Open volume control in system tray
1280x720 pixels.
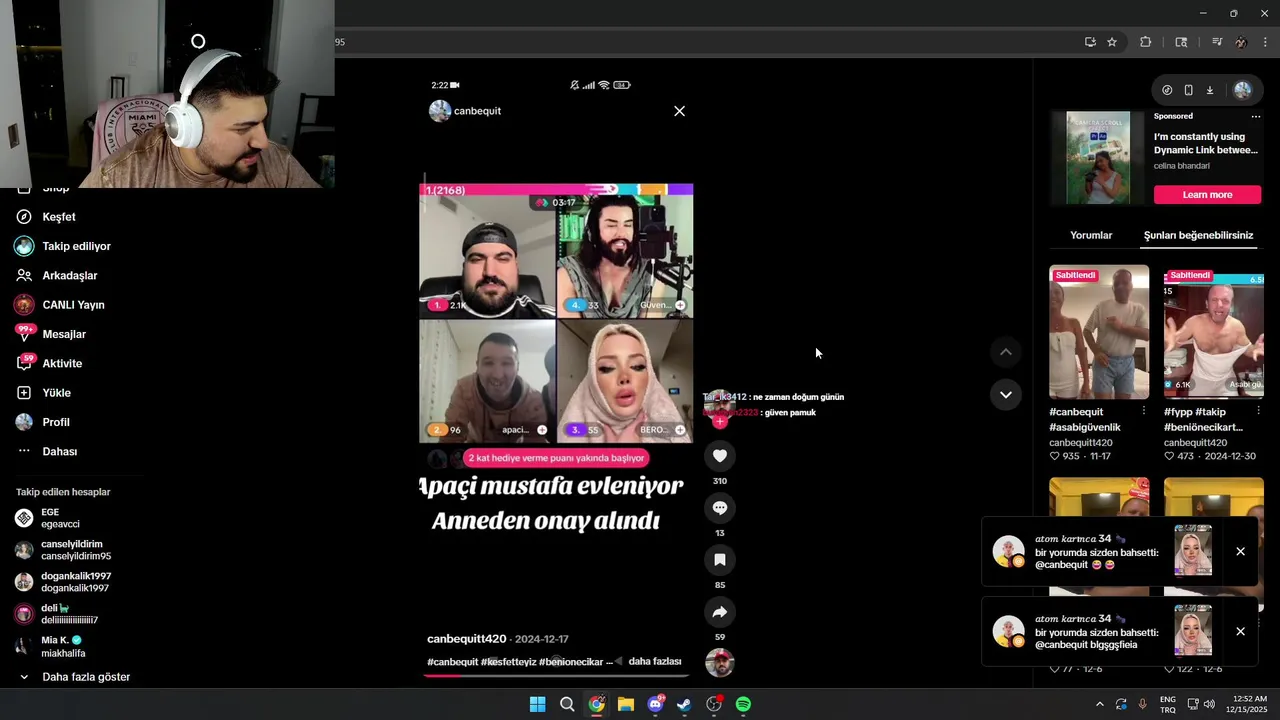click(1209, 704)
